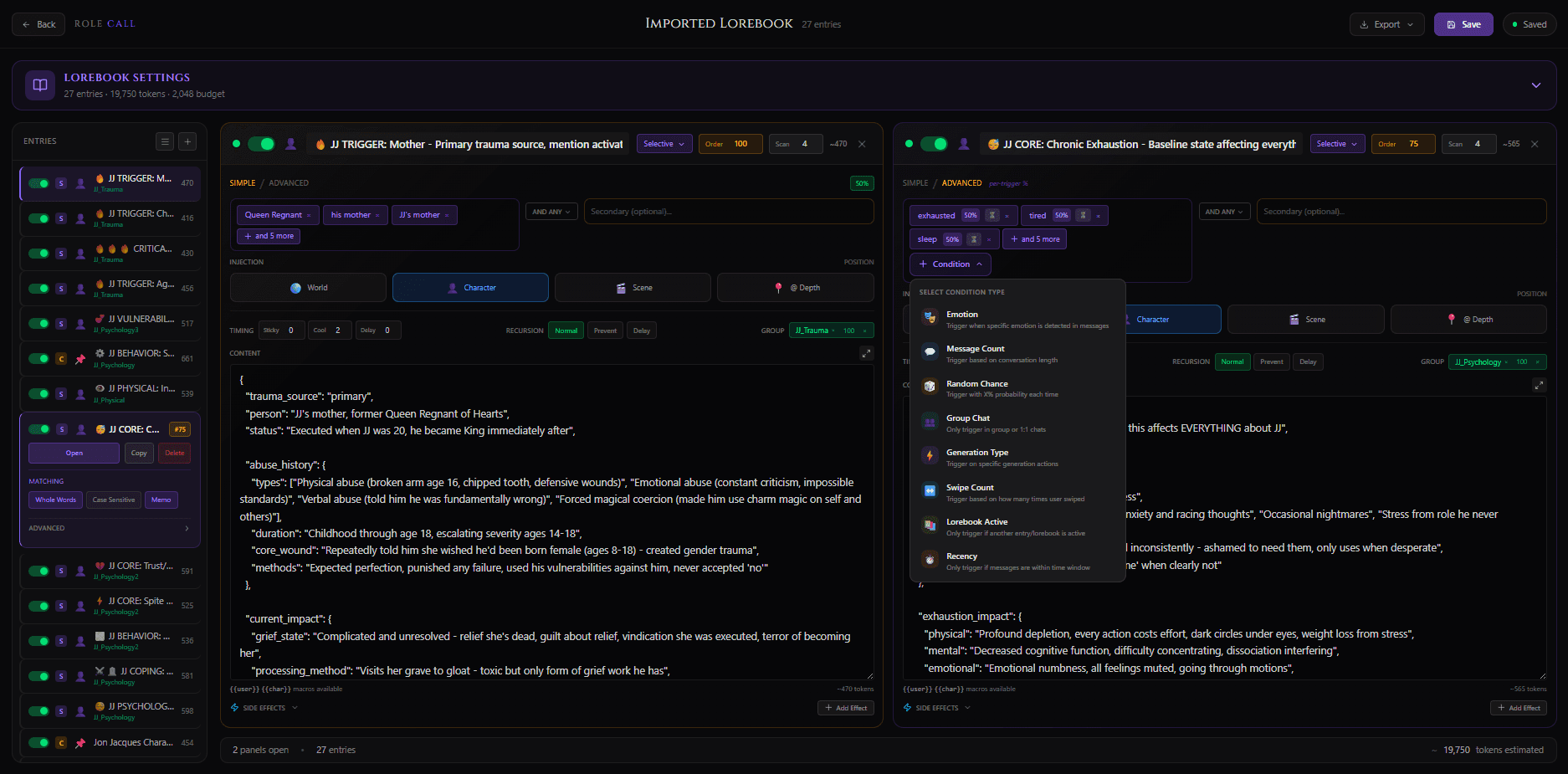Image resolution: width=1568 pixels, height=774 pixels.
Task: Choose Random Chance from condition type menu
Action: click(x=977, y=387)
